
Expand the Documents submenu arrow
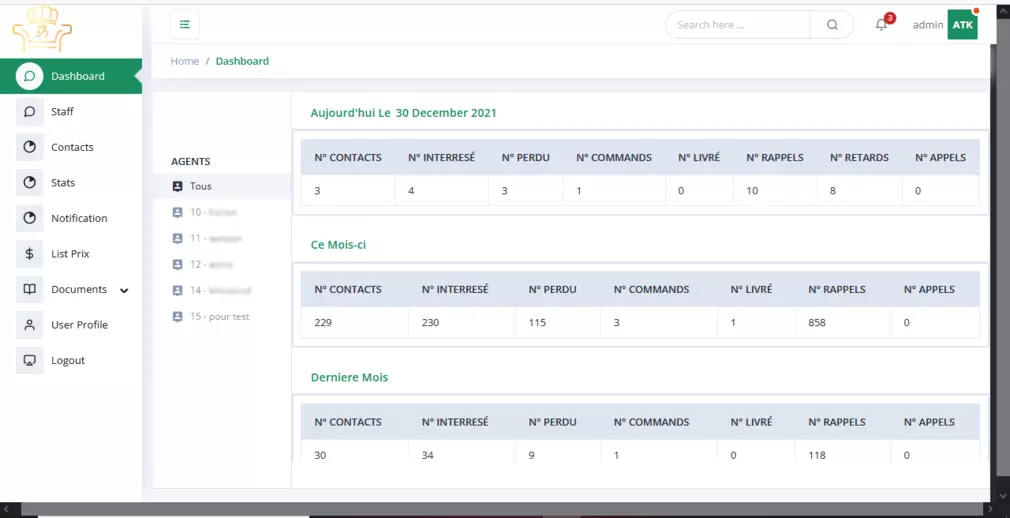click(x=125, y=291)
